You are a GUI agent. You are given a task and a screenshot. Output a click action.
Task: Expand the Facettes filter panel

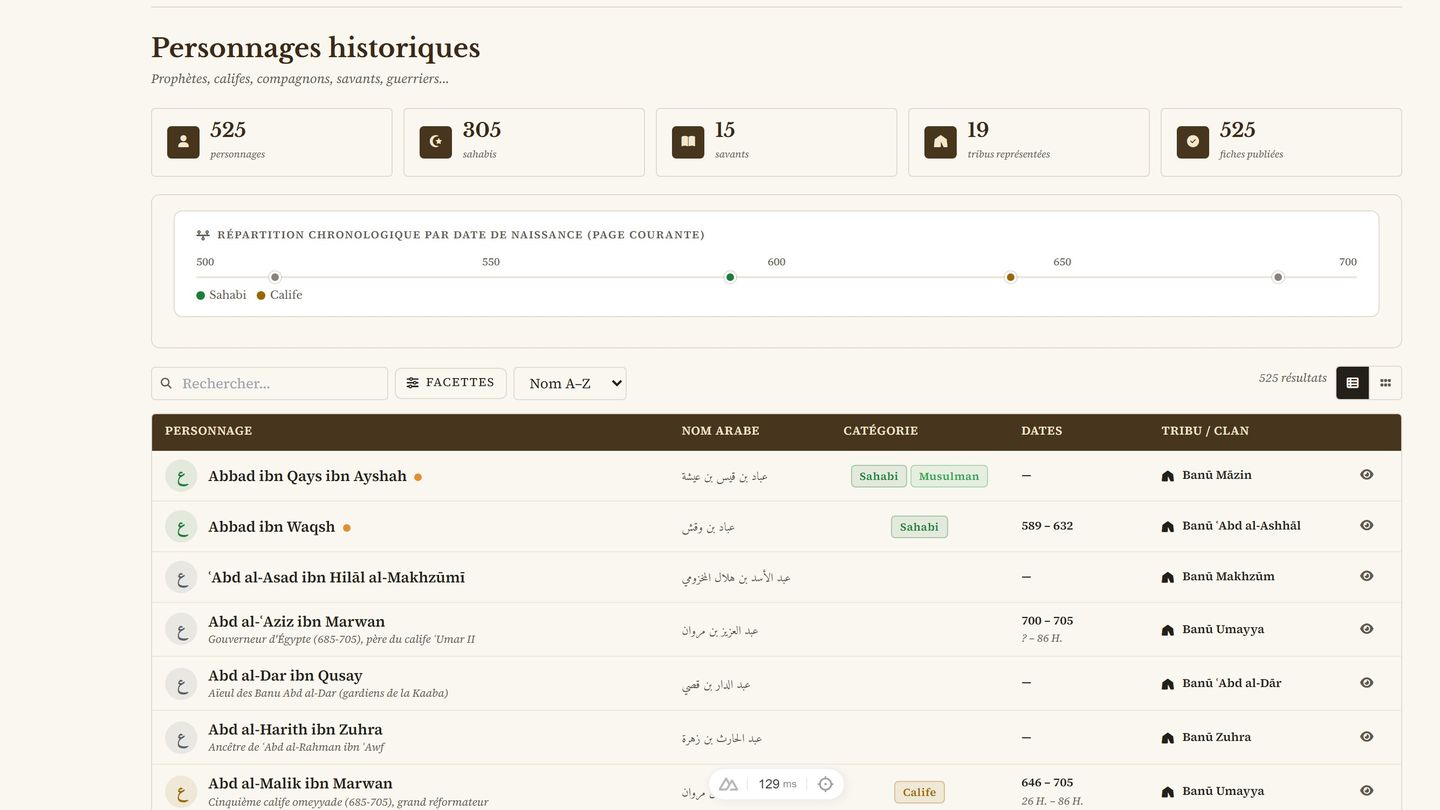pyautogui.click(x=451, y=383)
